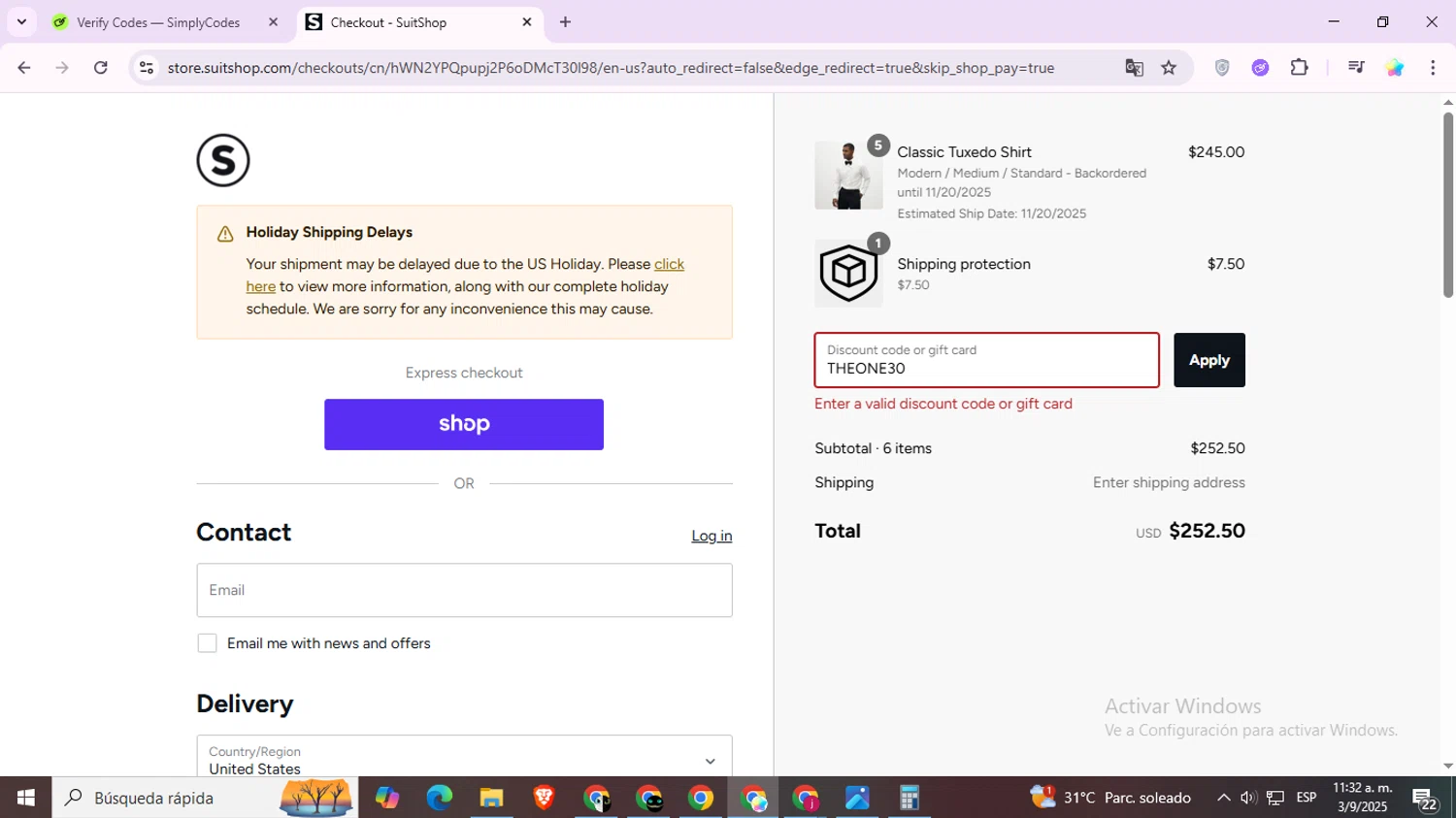
Task: Open the Copilot taskbar icon
Action: 387,798
